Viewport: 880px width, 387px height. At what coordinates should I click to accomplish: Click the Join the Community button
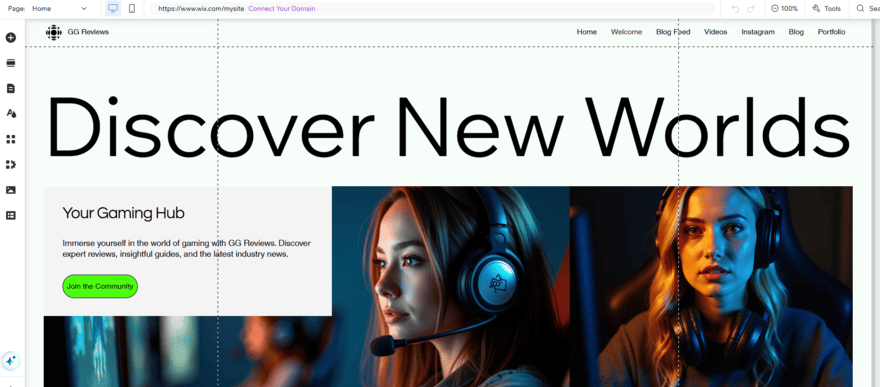[x=100, y=286]
